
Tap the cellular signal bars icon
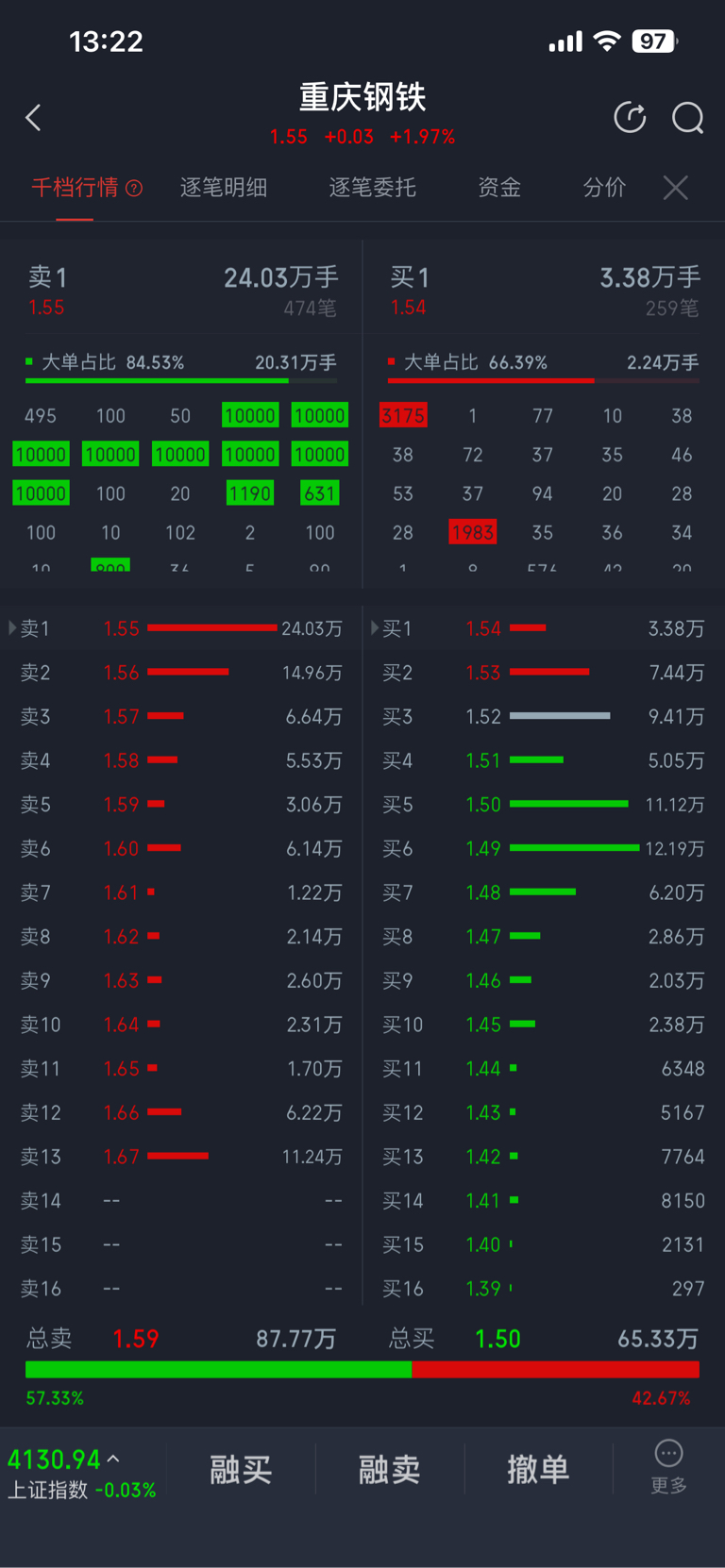(565, 42)
